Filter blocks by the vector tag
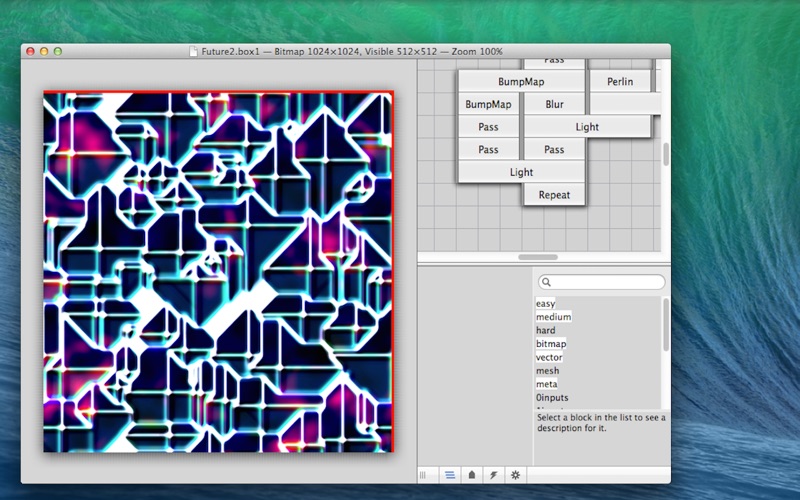The width and height of the screenshot is (800, 500). [x=549, y=357]
